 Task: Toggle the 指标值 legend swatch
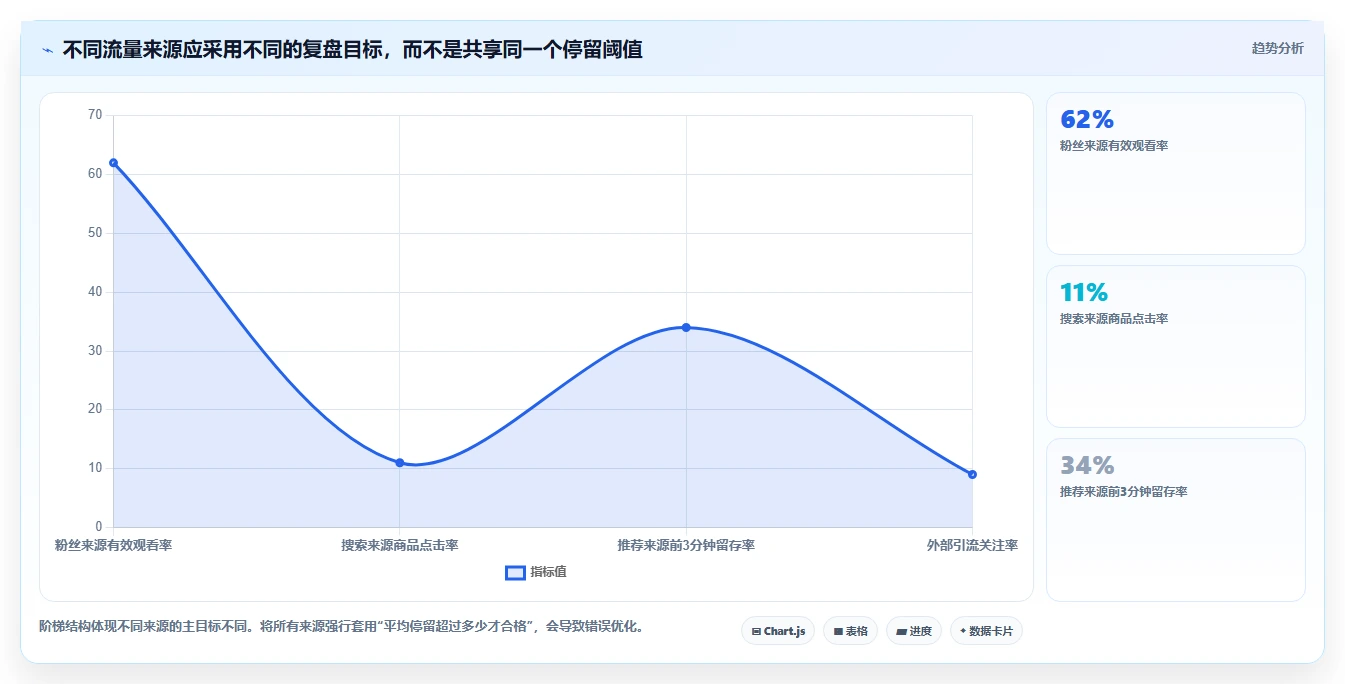[x=515, y=572]
